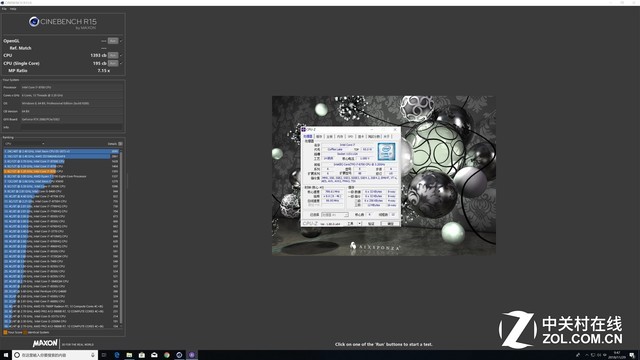Image resolution: width=640 pixels, height=360 pixels.
Task: Switch to the 处理器 tab in CPU-Z
Action: 308,136
